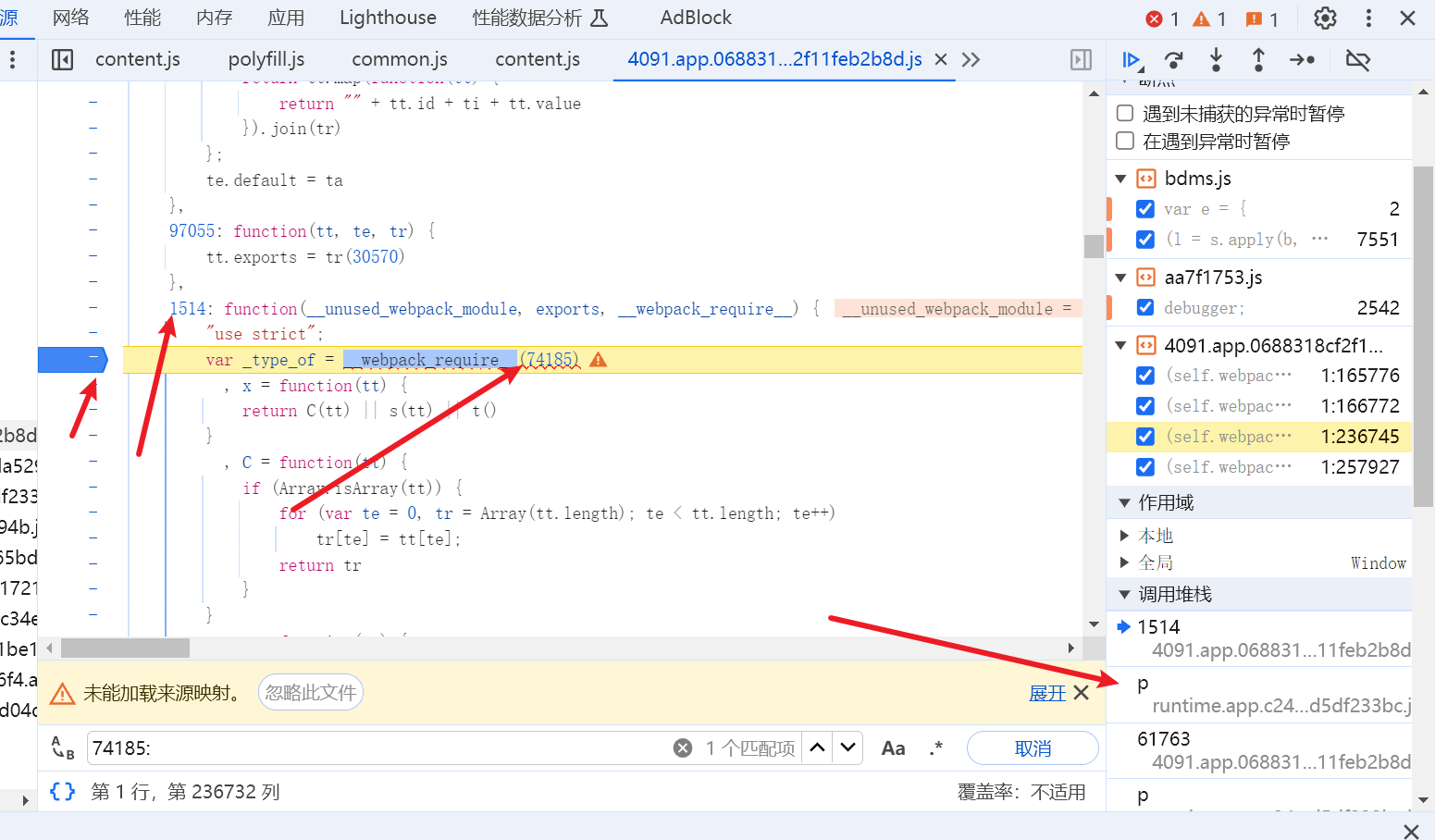Step out of current function
Screen dimensions: 1435x840
pos(1258,60)
